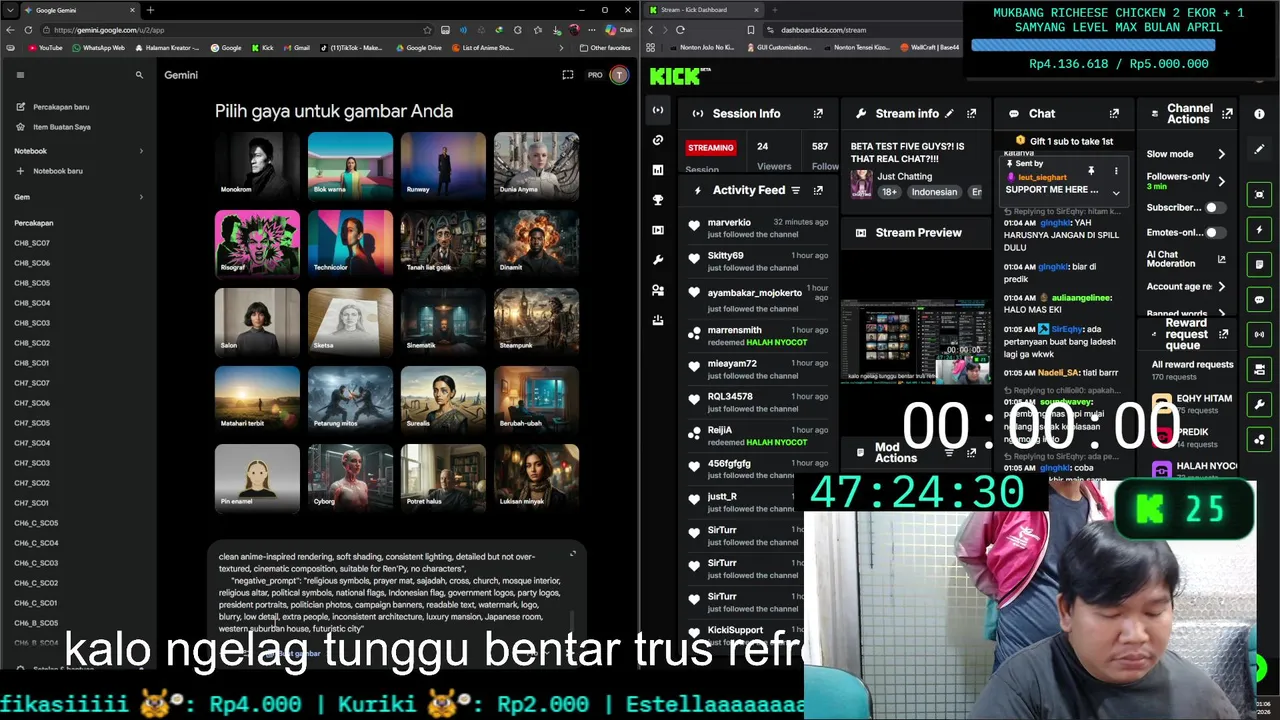This screenshot has height=720, width=1280.
Task: Switch to the Google Gemini browser tab
Action: tap(80, 10)
